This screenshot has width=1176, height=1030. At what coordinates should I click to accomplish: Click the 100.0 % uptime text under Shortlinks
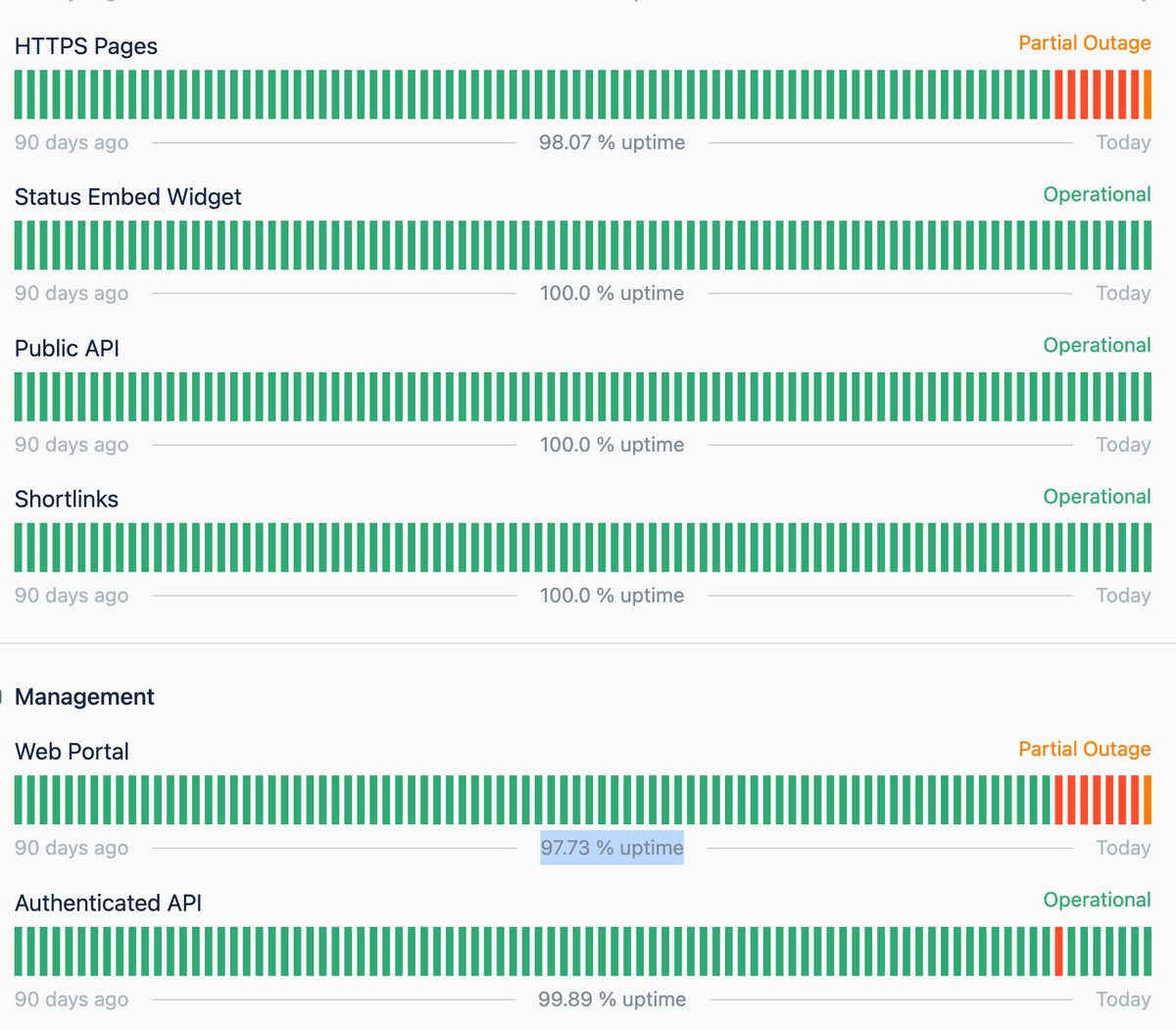click(612, 595)
